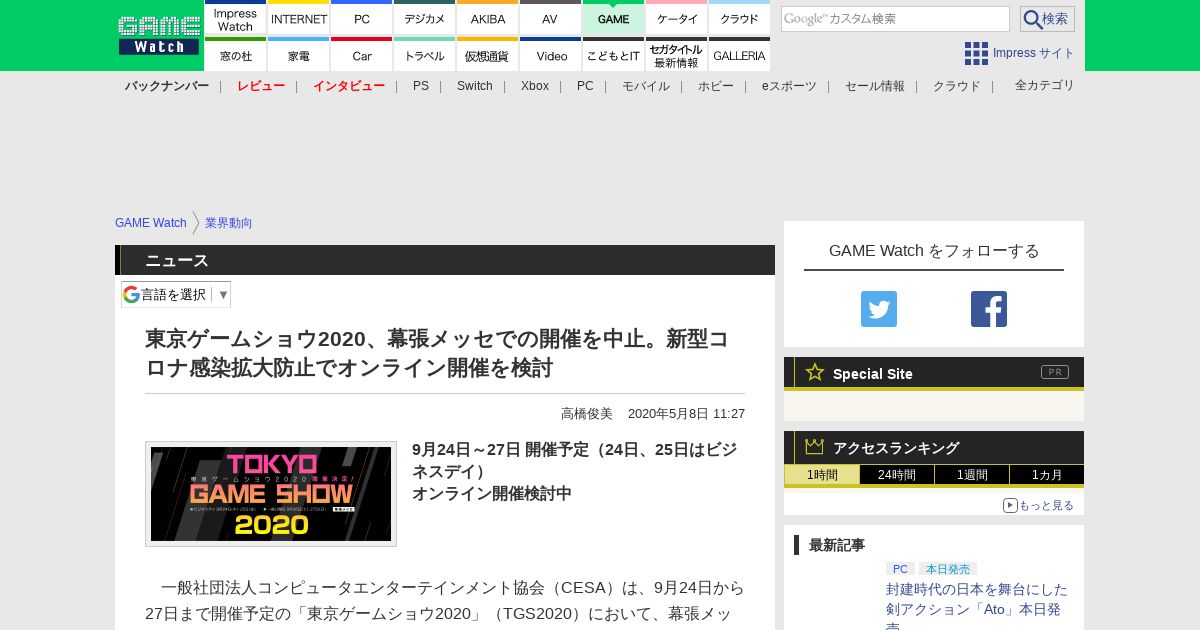The width and height of the screenshot is (1200, 630).
Task: Go to トラベル Watch tab
Action: (425, 55)
